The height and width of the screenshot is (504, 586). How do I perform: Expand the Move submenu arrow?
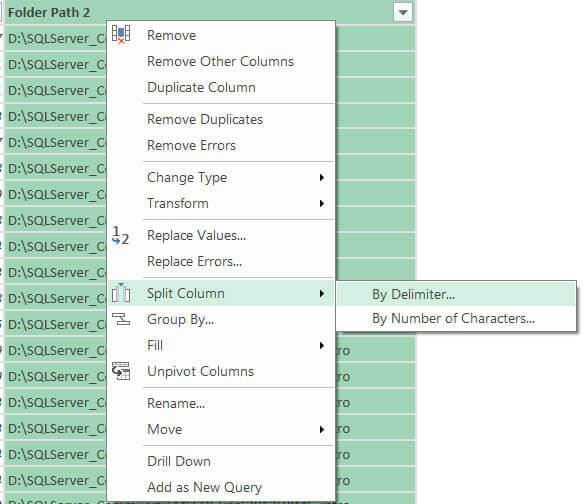pos(322,429)
